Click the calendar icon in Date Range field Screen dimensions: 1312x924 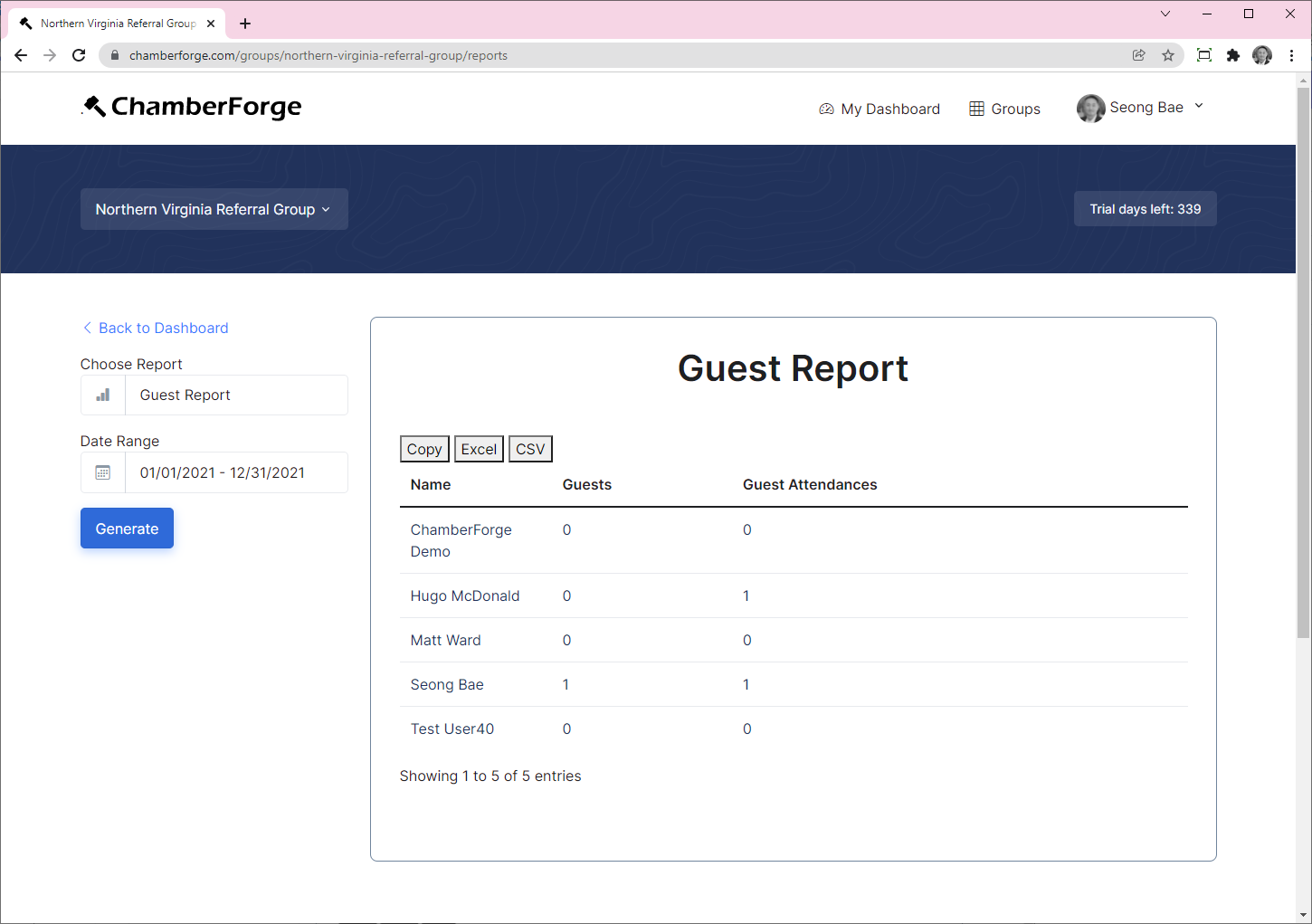[x=101, y=472]
